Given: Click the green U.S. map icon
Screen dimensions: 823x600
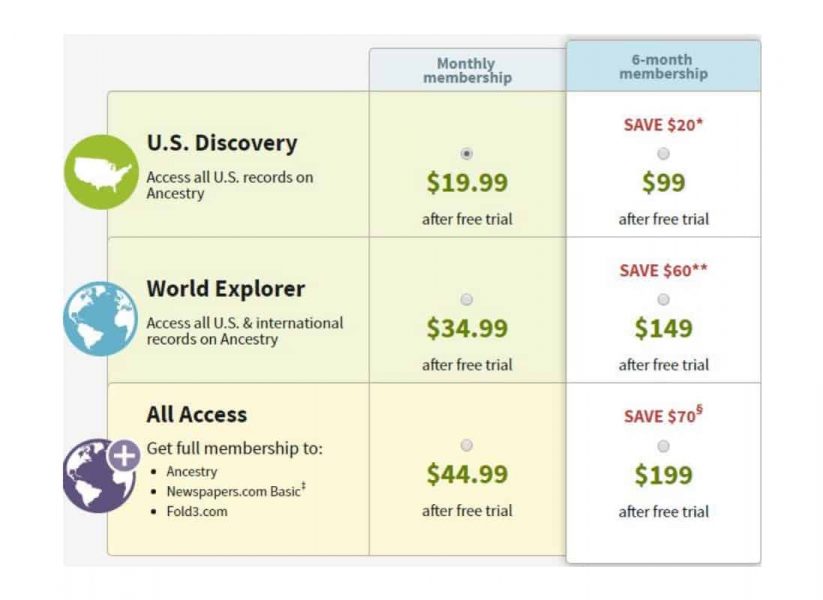Looking at the screenshot, I should (x=100, y=172).
